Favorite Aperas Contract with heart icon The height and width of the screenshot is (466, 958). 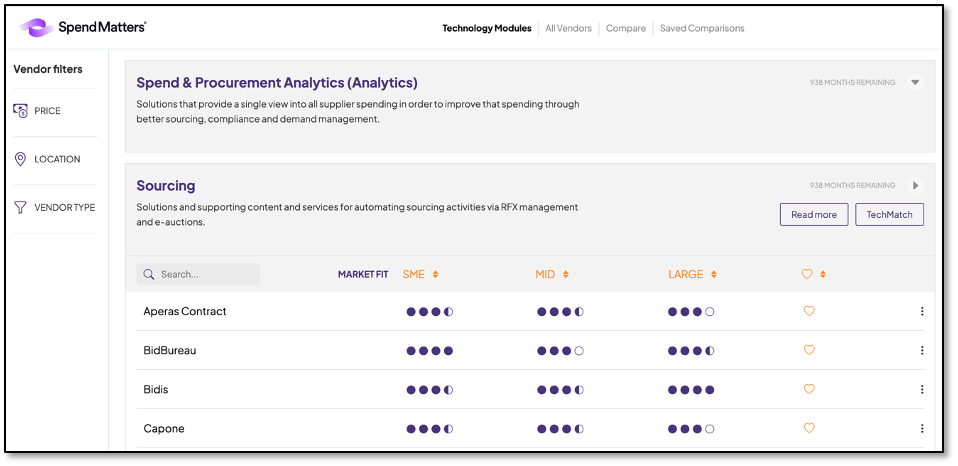(x=809, y=311)
